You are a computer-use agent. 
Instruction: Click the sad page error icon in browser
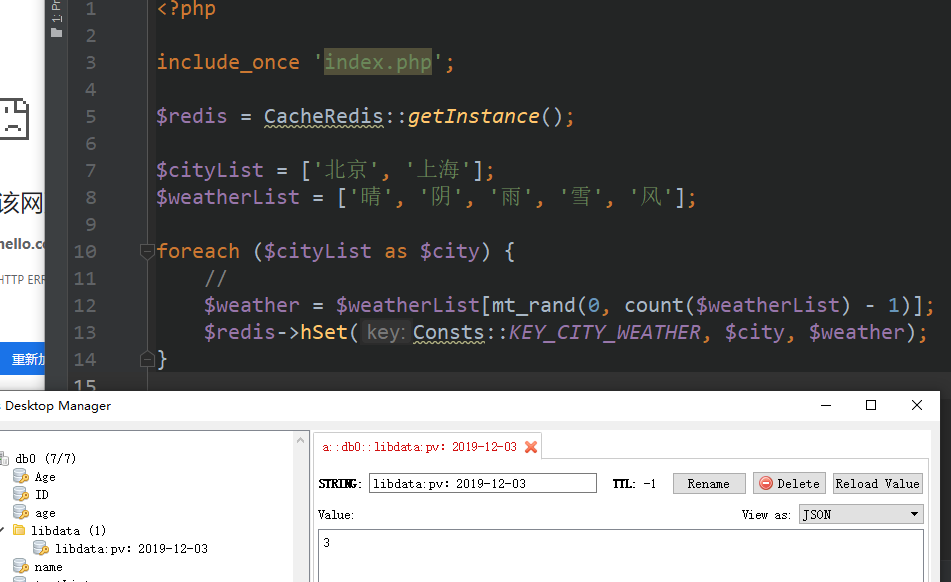click(14, 118)
